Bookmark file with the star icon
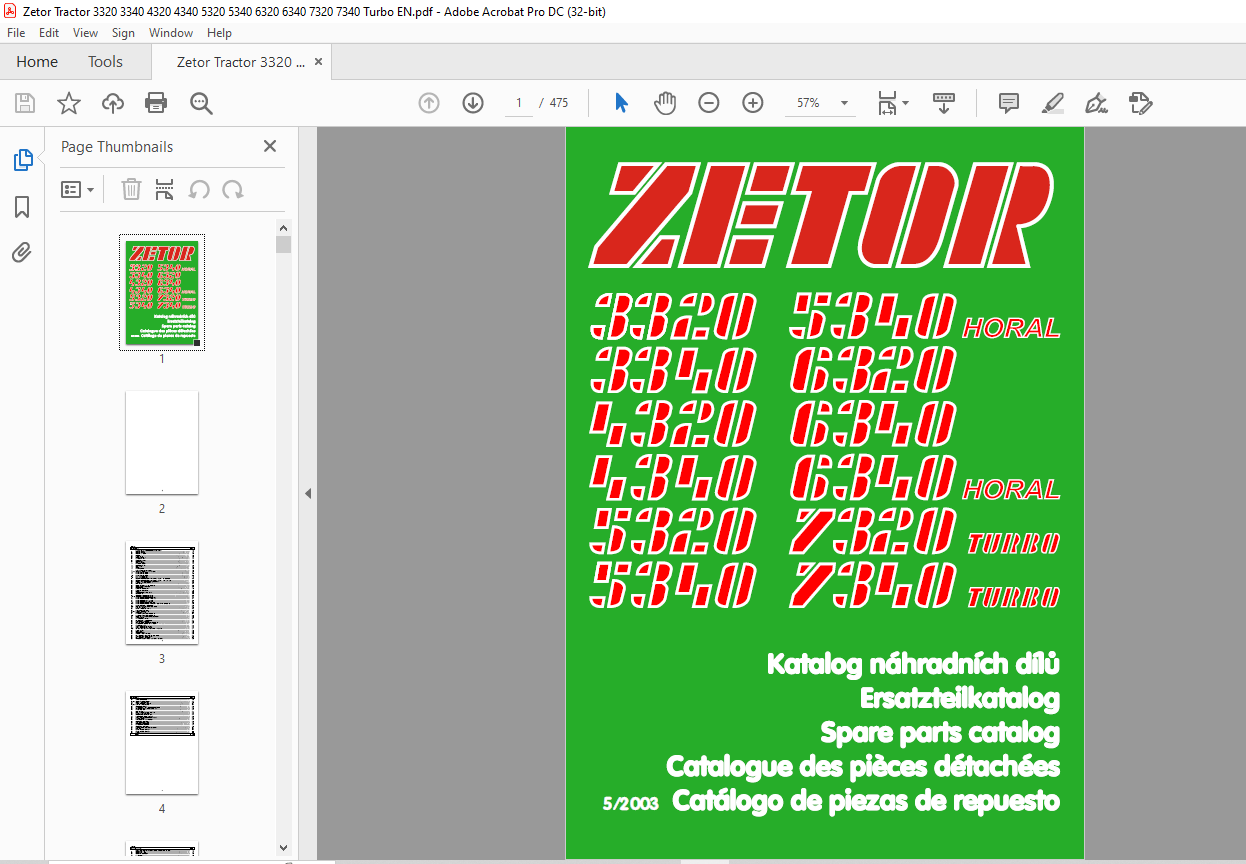1246x864 pixels. pos(68,103)
